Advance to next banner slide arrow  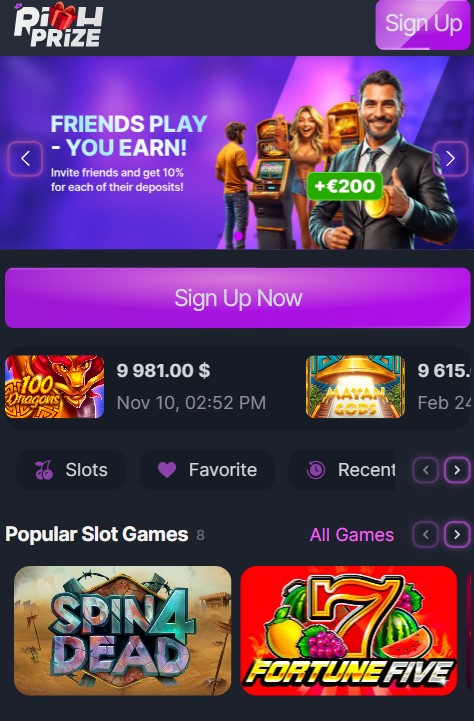pos(450,159)
